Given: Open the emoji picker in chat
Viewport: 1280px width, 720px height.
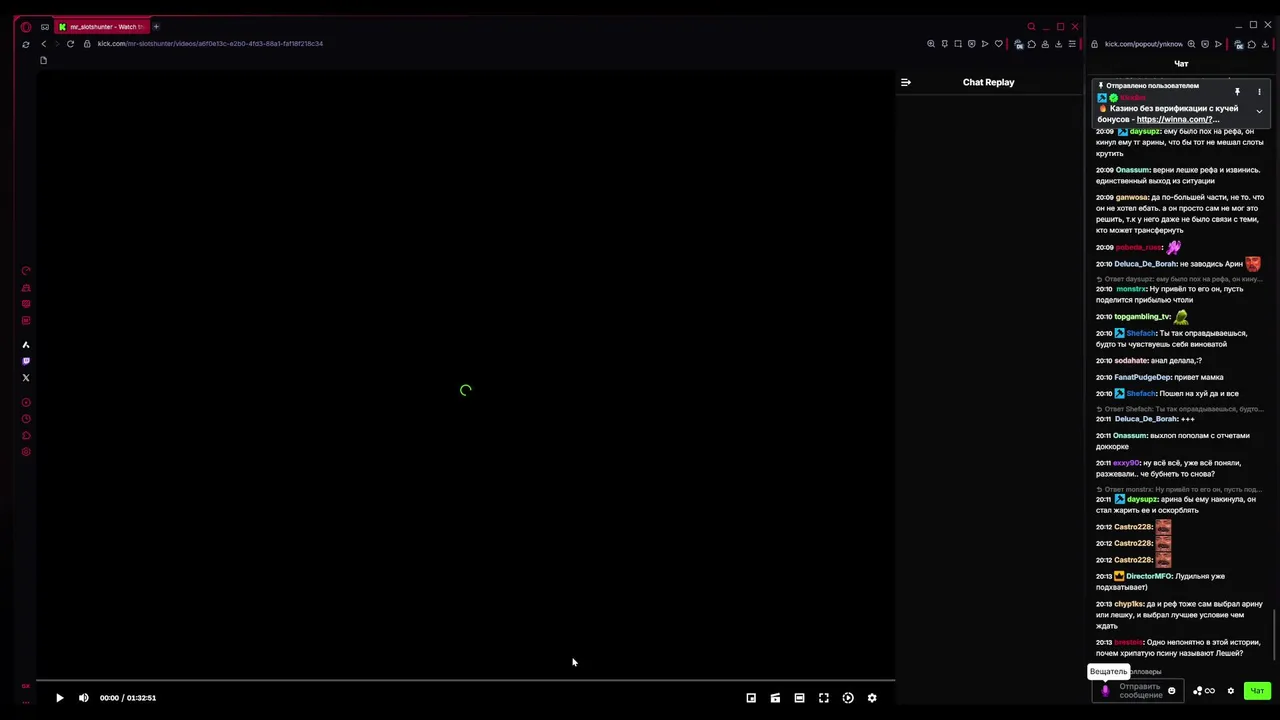Looking at the screenshot, I should point(1172,691).
